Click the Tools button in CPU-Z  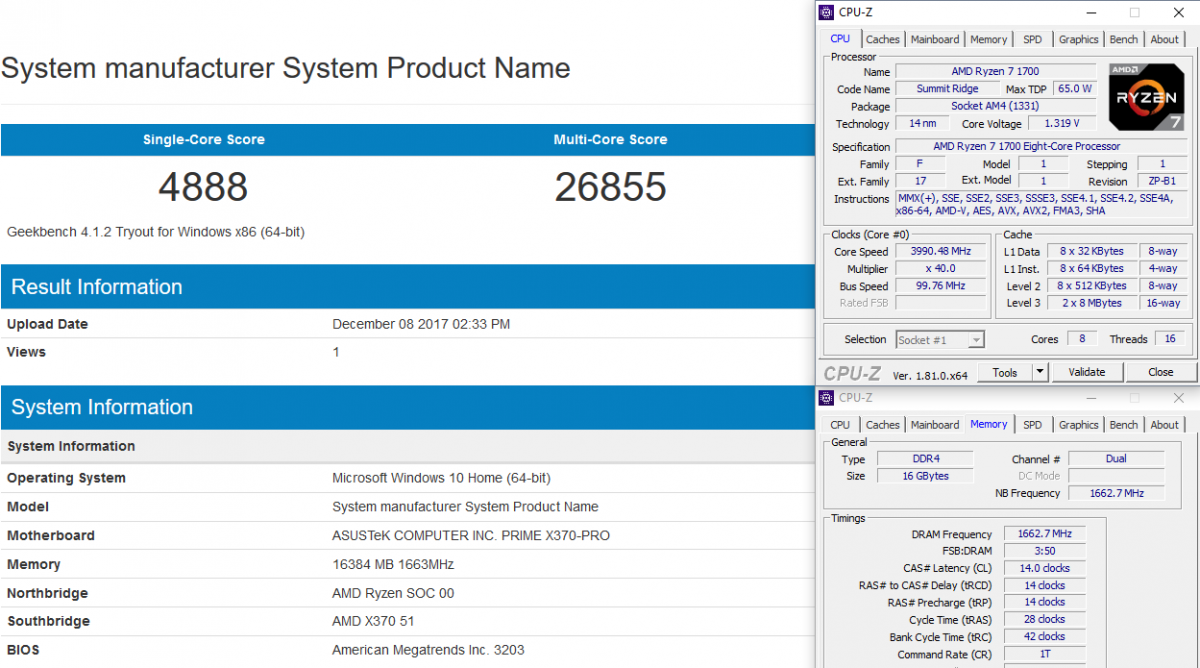coord(1005,372)
